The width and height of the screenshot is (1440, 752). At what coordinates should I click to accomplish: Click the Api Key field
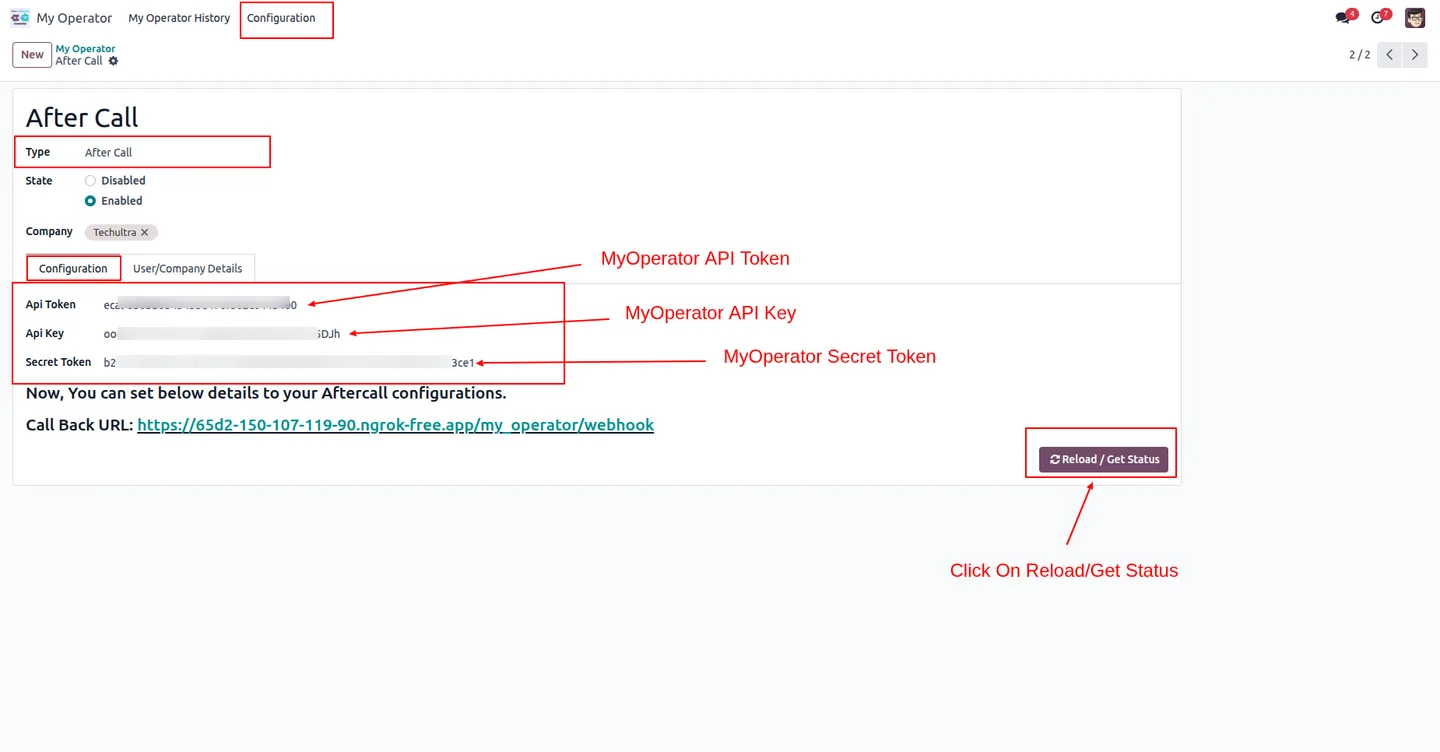[x=222, y=333]
